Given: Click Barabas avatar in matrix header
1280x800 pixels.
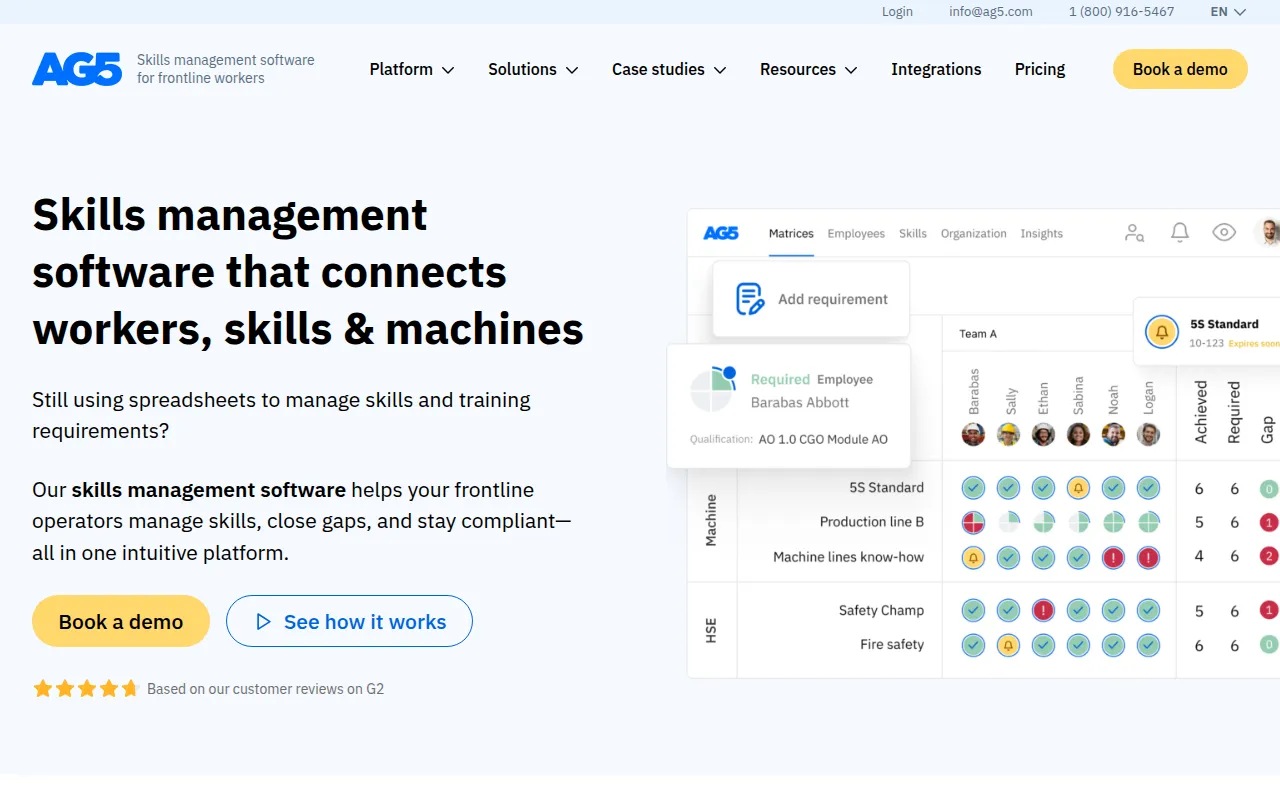Looking at the screenshot, I should [x=974, y=434].
